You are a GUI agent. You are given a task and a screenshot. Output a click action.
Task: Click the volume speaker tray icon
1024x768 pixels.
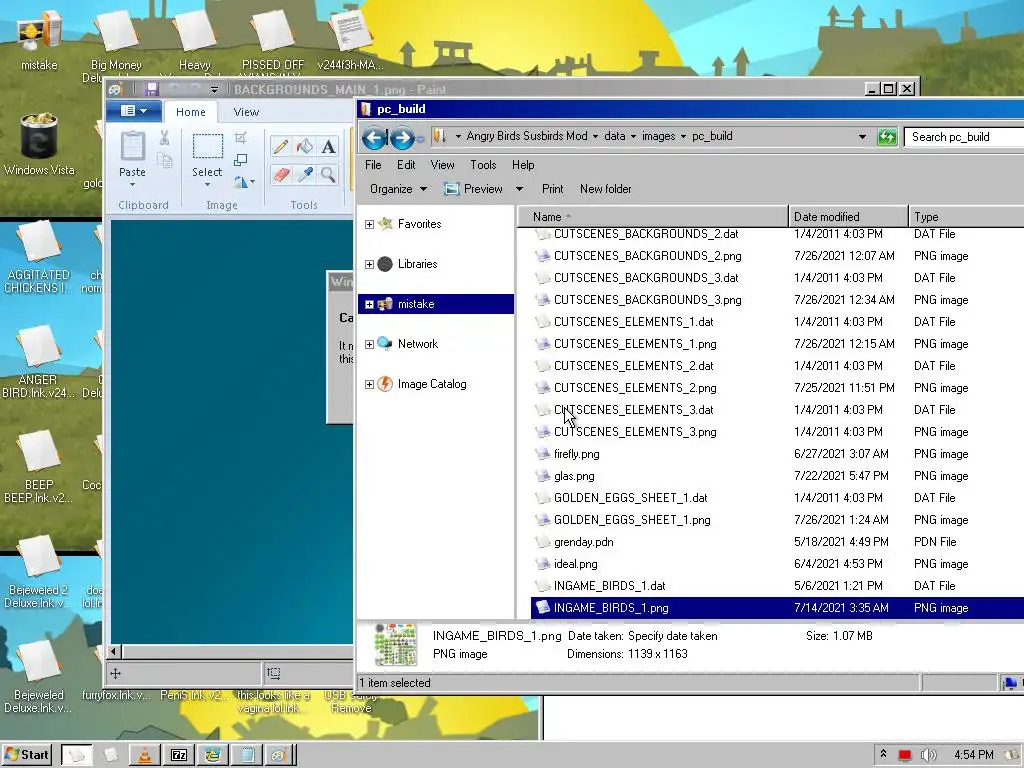(x=929, y=755)
